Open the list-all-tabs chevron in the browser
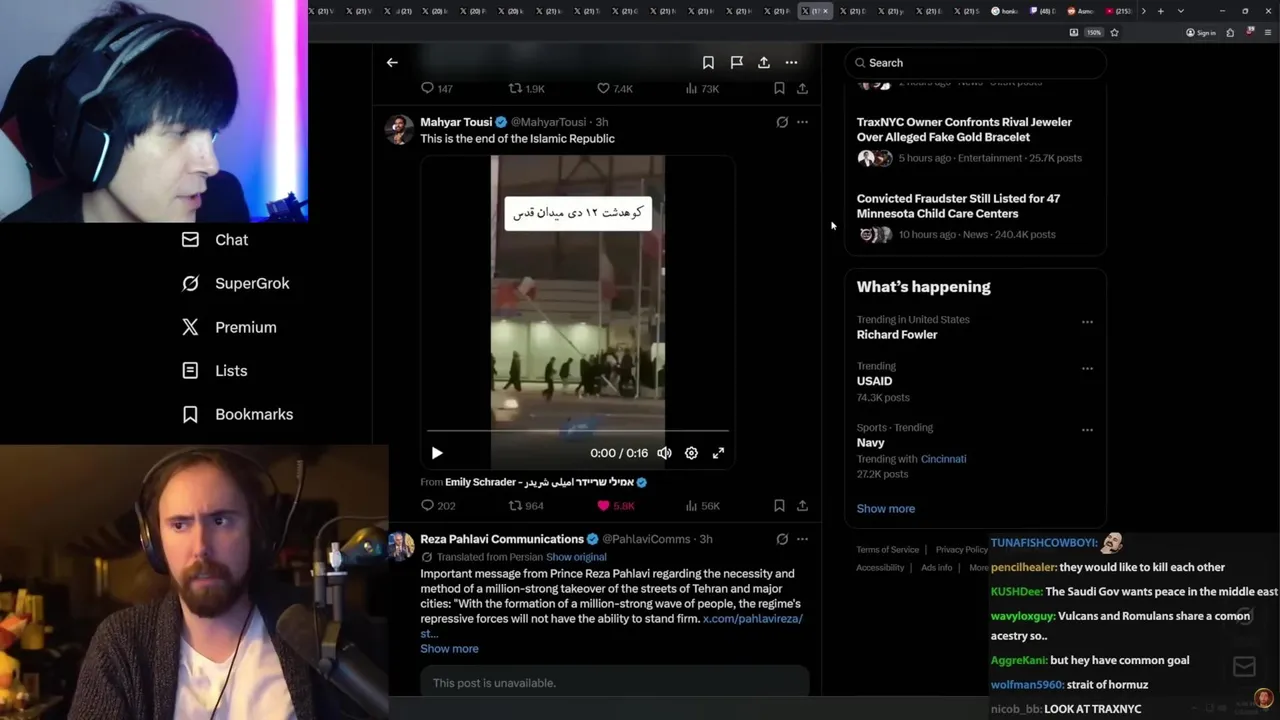The width and height of the screenshot is (1280, 720). 1181,11
